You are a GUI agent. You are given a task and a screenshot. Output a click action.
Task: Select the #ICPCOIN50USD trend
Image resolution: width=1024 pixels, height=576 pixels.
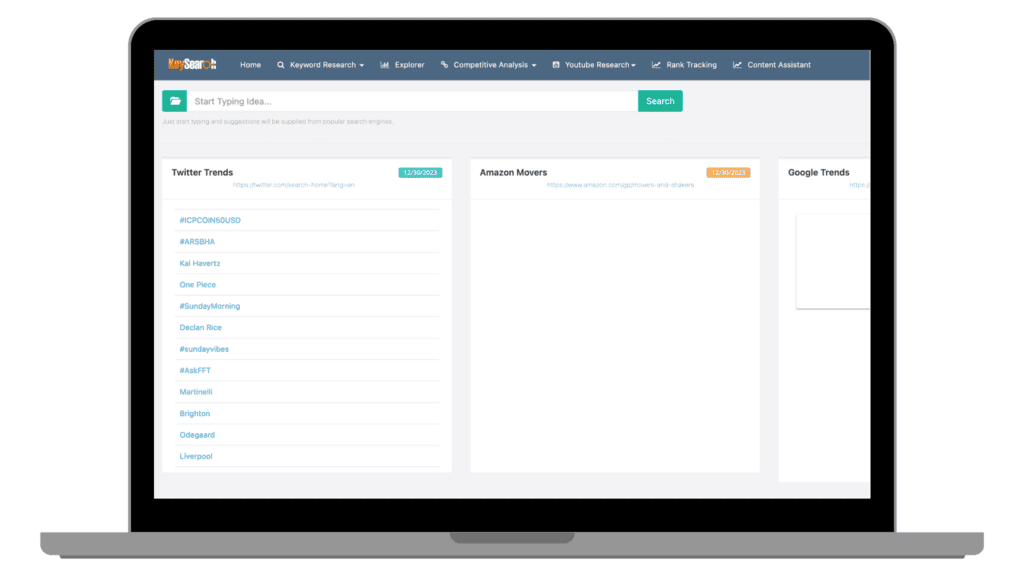pos(210,220)
